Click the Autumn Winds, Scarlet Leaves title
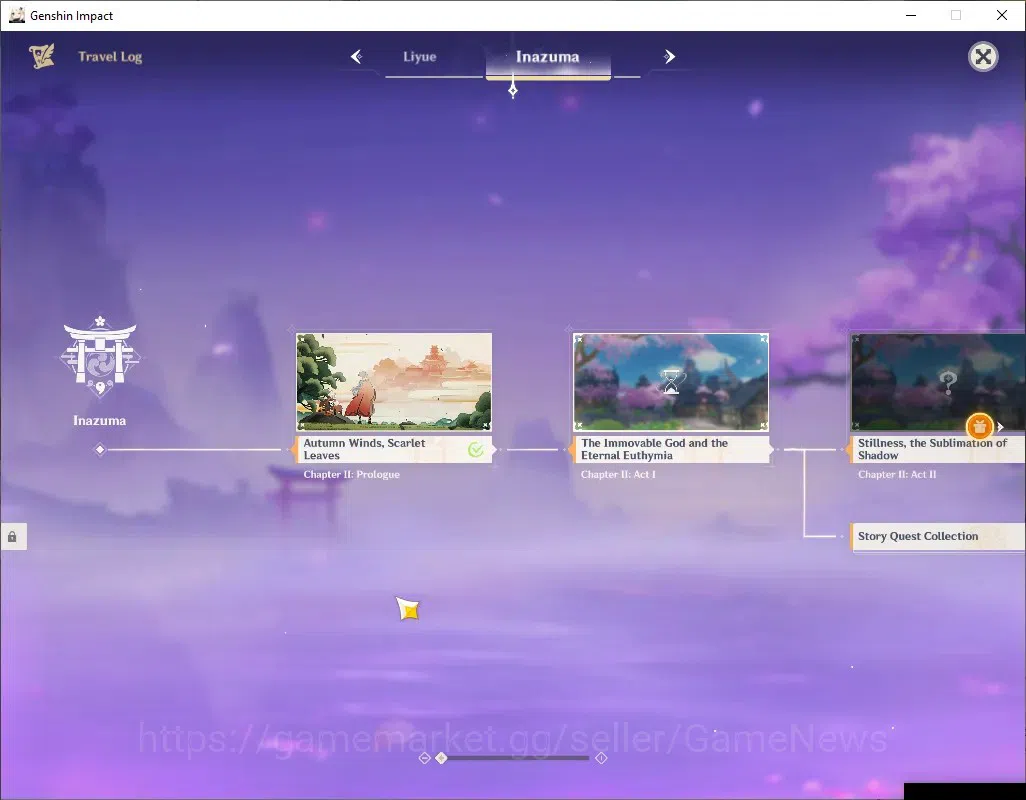The image size is (1026, 800). (x=364, y=449)
